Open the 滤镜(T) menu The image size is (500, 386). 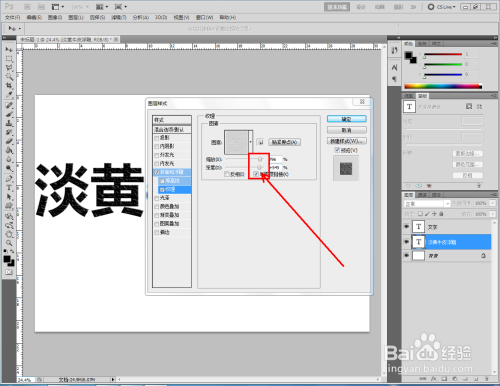pos(119,17)
